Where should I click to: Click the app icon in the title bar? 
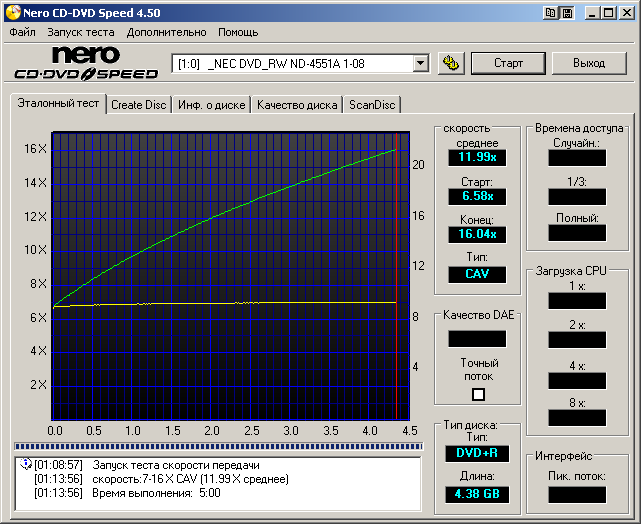12,12
